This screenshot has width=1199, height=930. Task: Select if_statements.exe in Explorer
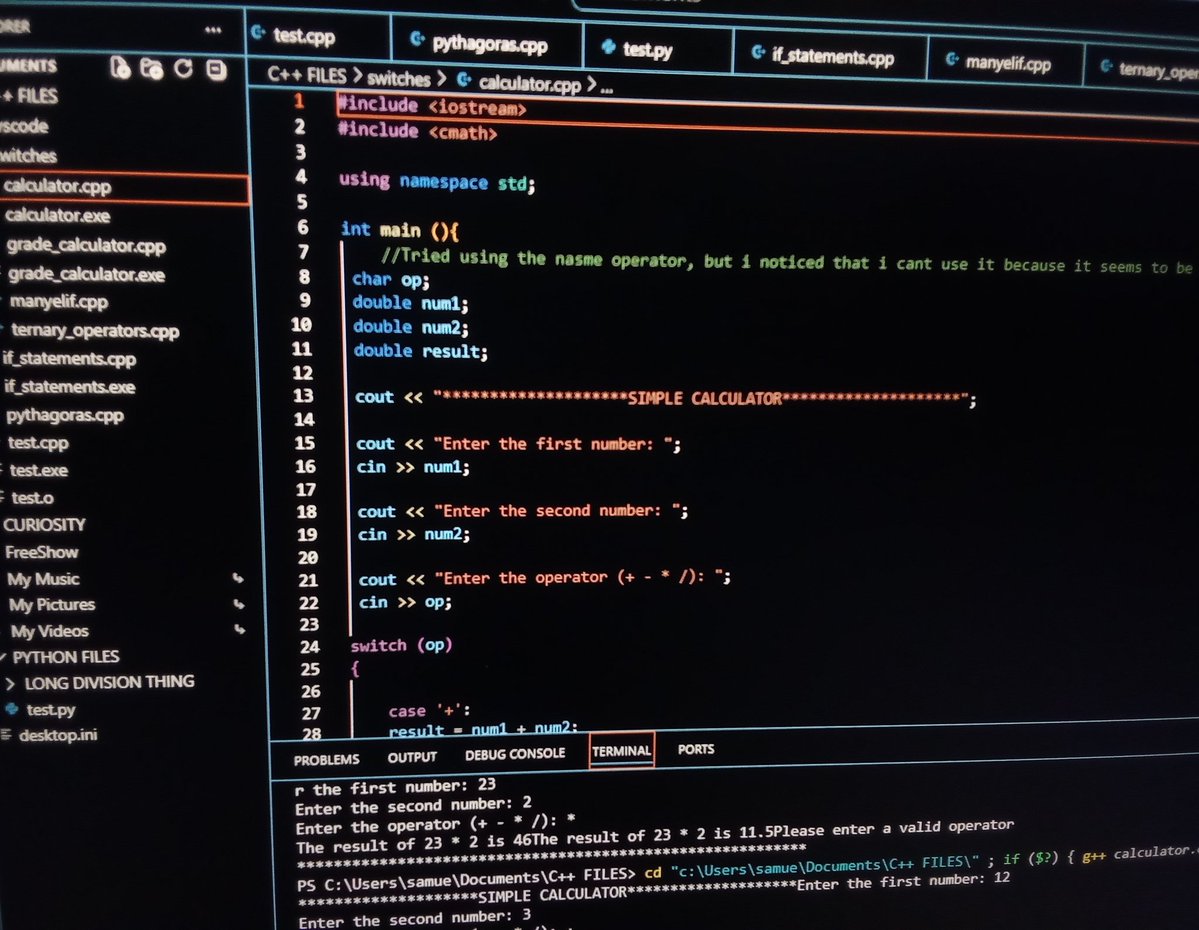(x=70, y=386)
